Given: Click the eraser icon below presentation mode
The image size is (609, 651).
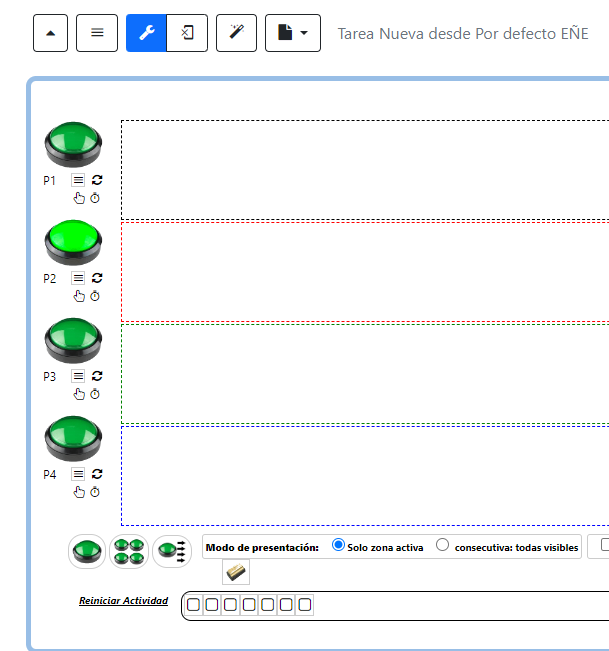Looking at the screenshot, I should coord(236,572).
